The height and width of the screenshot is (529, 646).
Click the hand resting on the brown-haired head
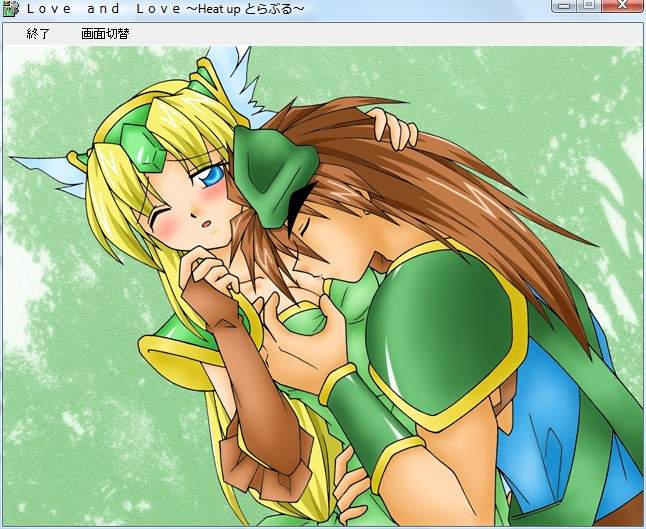coord(393,128)
